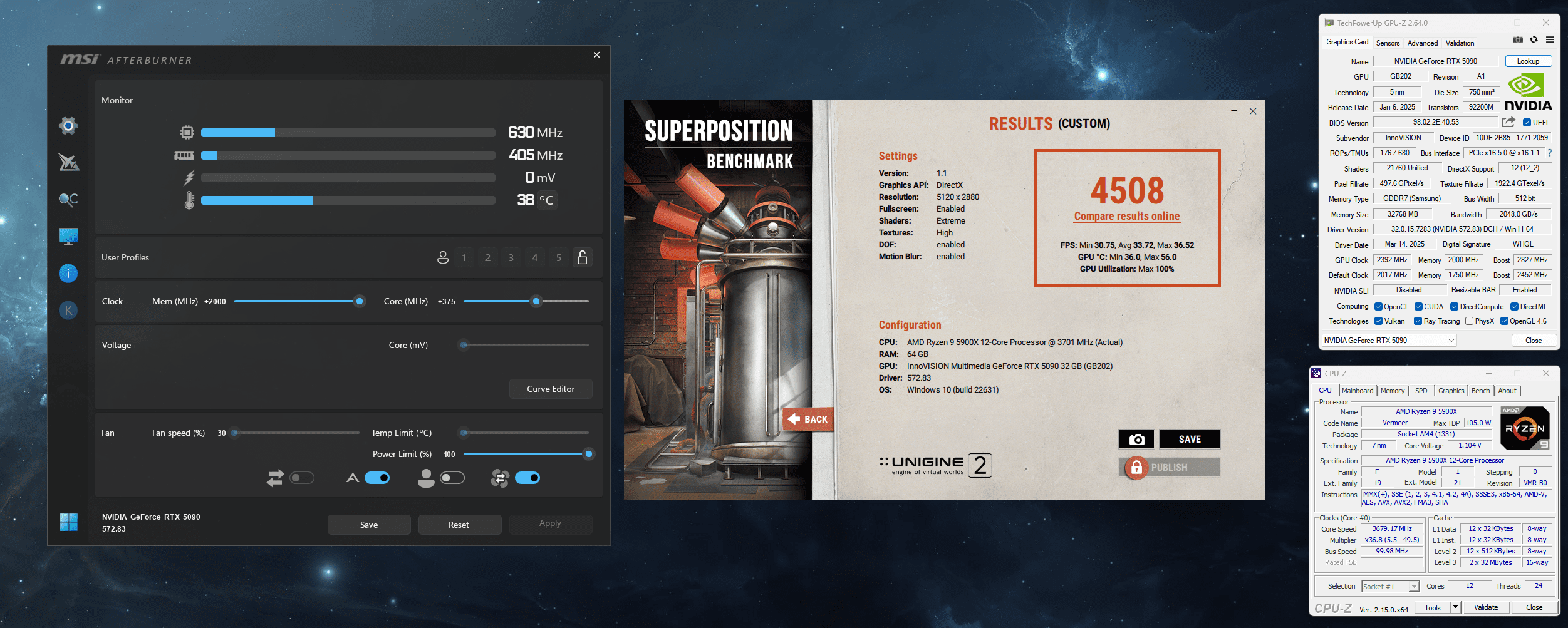Viewport: 1568px width, 628px height.
Task: Toggle the Vulkan checkbox
Action: click(x=1378, y=321)
